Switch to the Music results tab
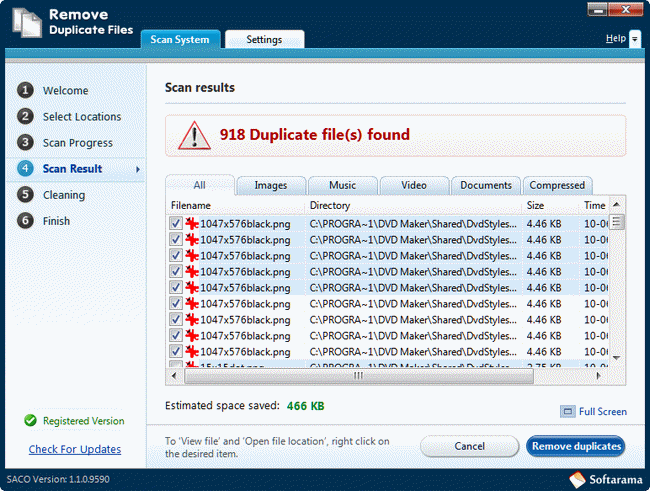 coord(342,185)
